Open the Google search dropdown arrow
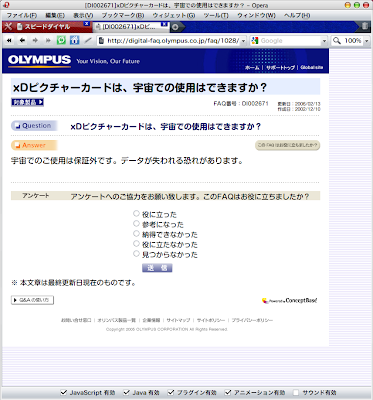The image size is (373, 400). click(324, 41)
